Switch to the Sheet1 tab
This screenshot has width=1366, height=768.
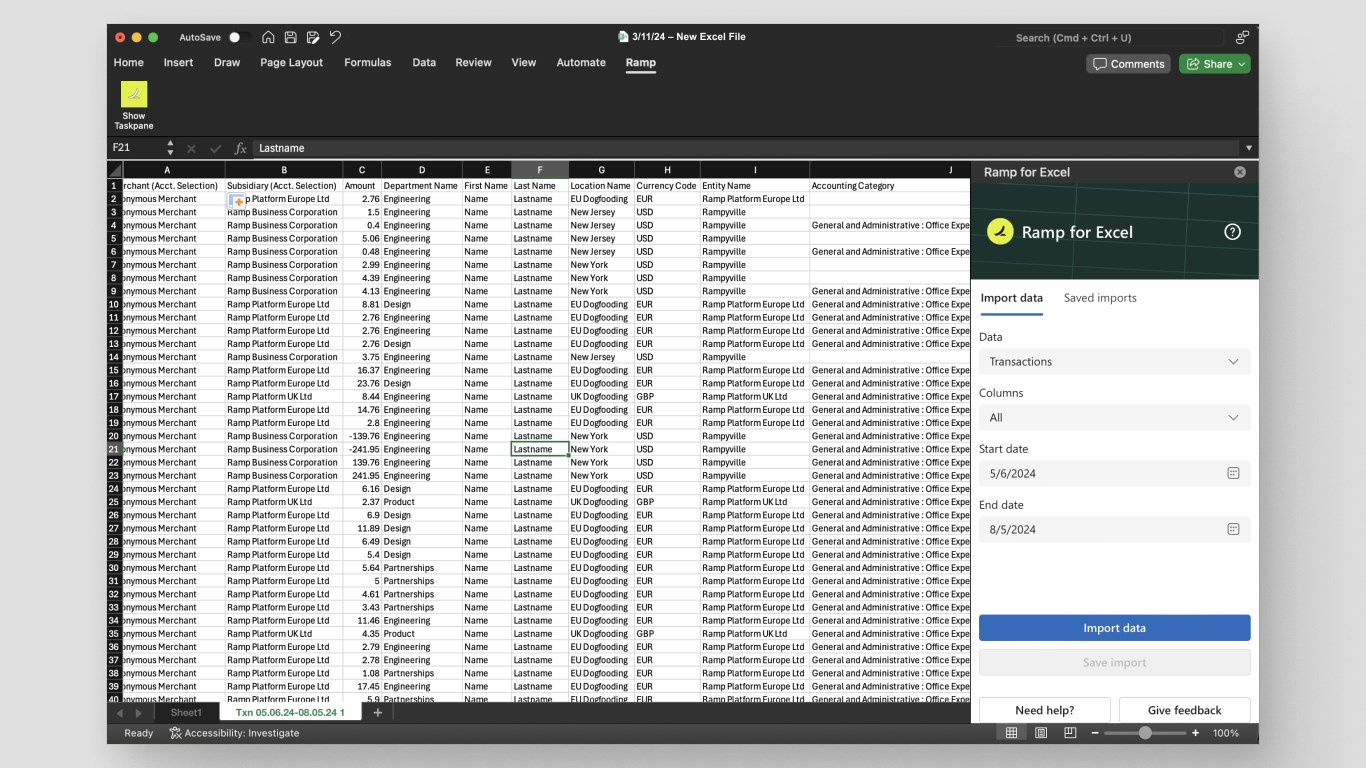(186, 713)
